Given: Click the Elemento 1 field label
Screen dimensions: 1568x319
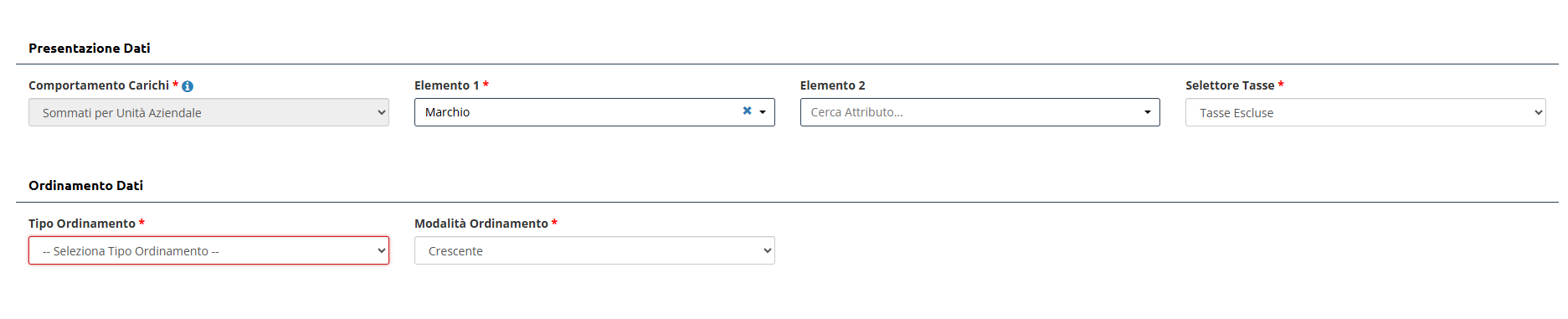Looking at the screenshot, I should tap(447, 85).
